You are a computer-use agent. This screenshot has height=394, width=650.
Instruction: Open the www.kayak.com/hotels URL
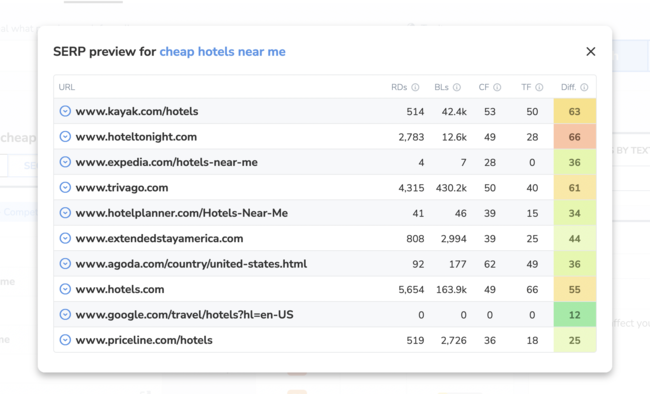pyautogui.click(x=137, y=112)
